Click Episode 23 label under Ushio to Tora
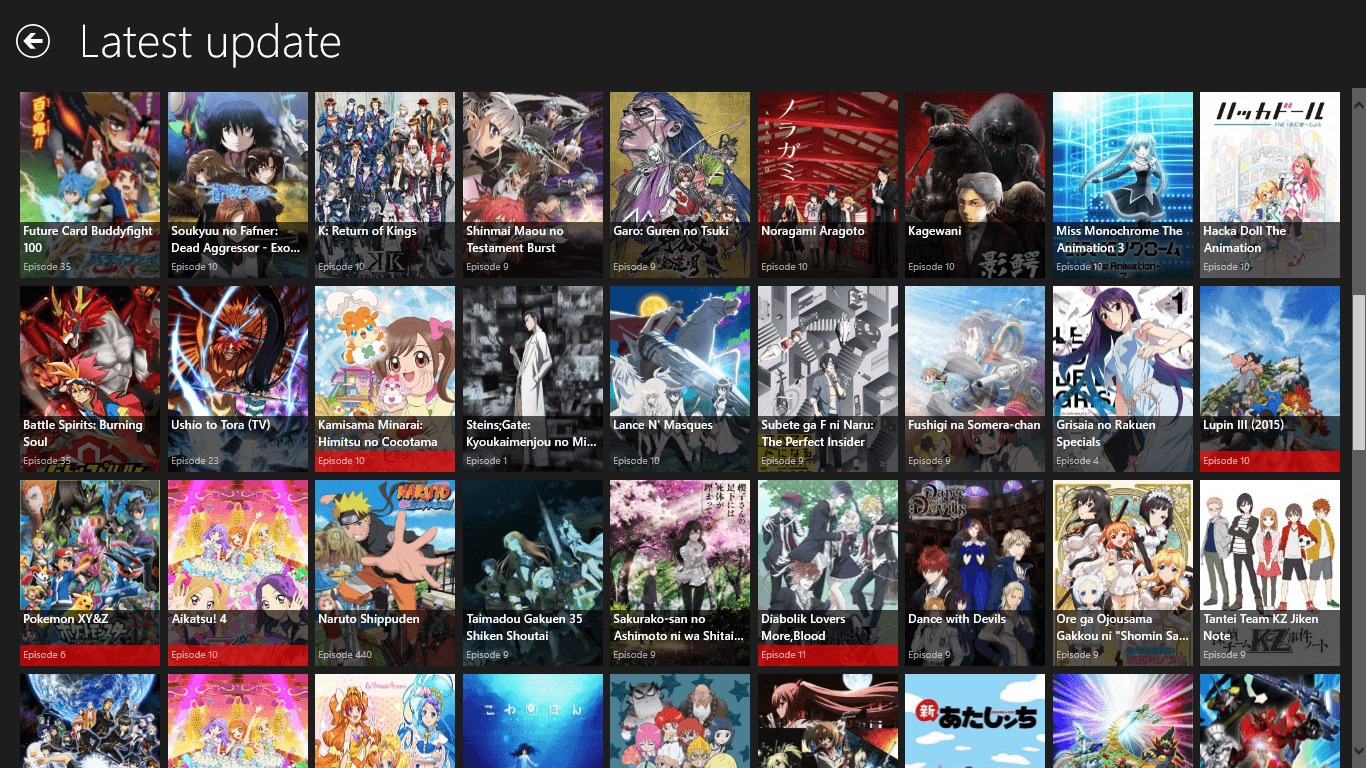The width and height of the screenshot is (1366, 768). click(195, 461)
